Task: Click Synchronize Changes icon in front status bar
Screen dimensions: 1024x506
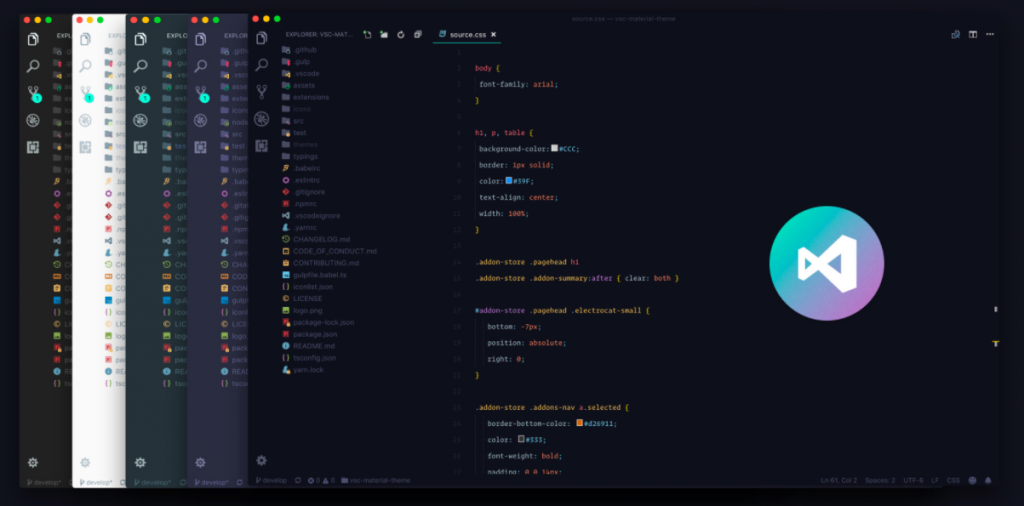Action: (298, 481)
